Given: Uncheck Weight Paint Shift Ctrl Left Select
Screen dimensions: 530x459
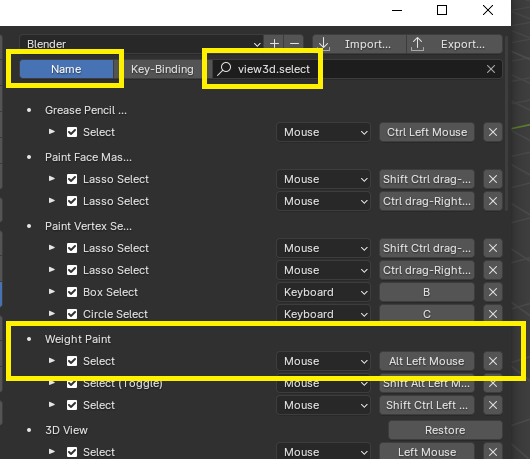Looking at the screenshot, I should pyautogui.click(x=72, y=405).
